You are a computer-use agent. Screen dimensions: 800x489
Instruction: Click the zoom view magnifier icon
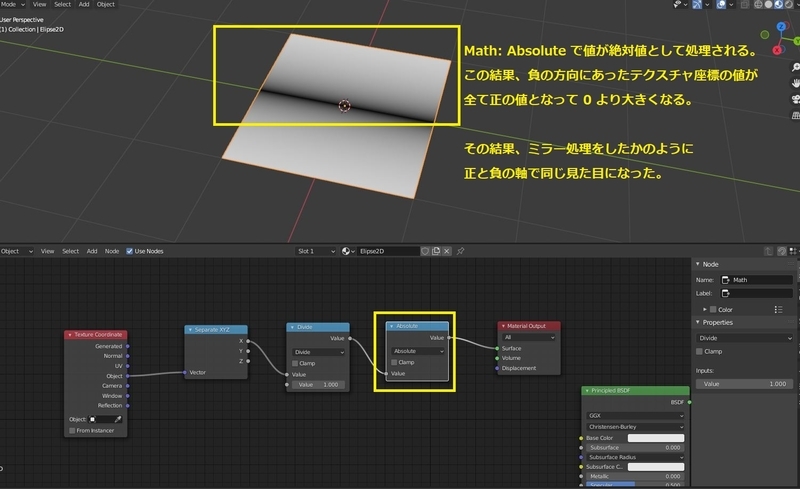tap(795, 67)
